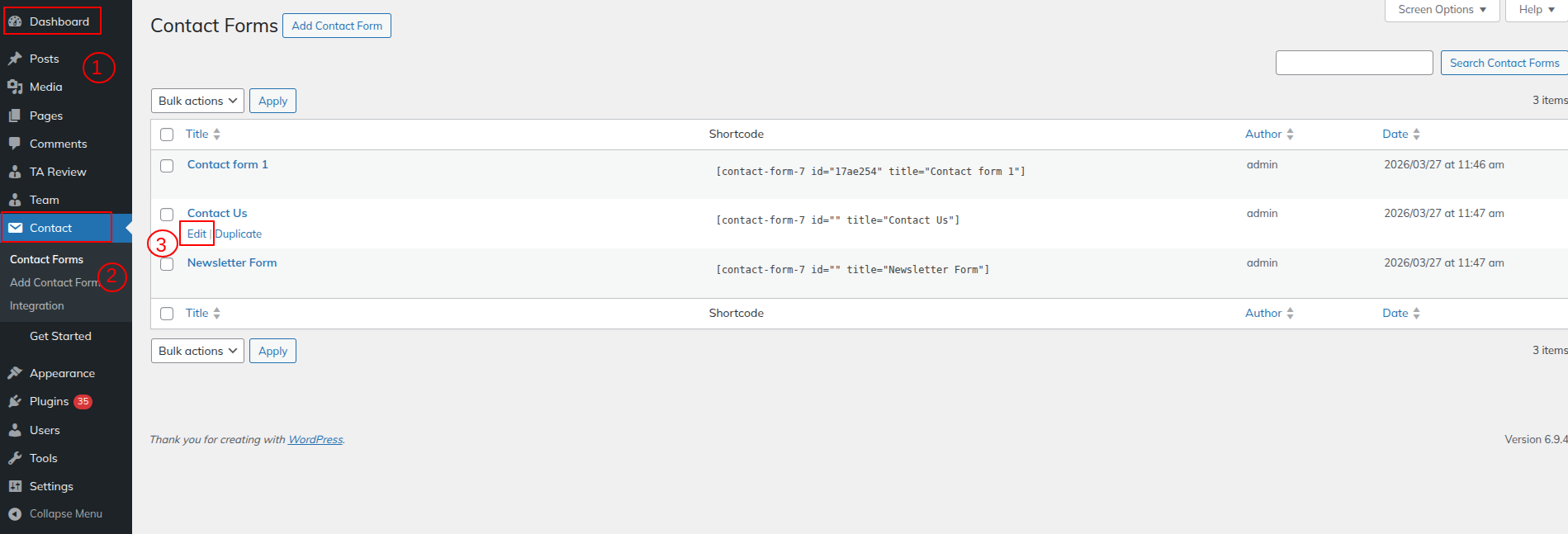Focus the contact forms search field
This screenshot has width=1568, height=534.
tap(1353, 63)
